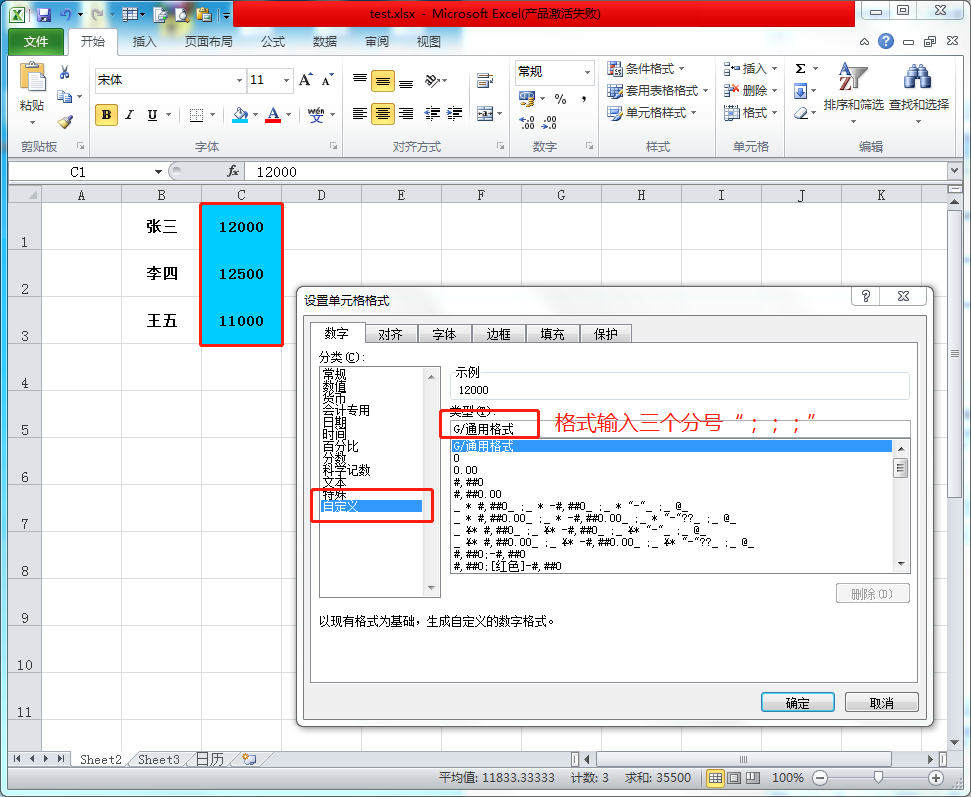The height and width of the screenshot is (797, 971).
Task: Click the zoom slider handle
Action: pyautogui.click(x=878, y=778)
